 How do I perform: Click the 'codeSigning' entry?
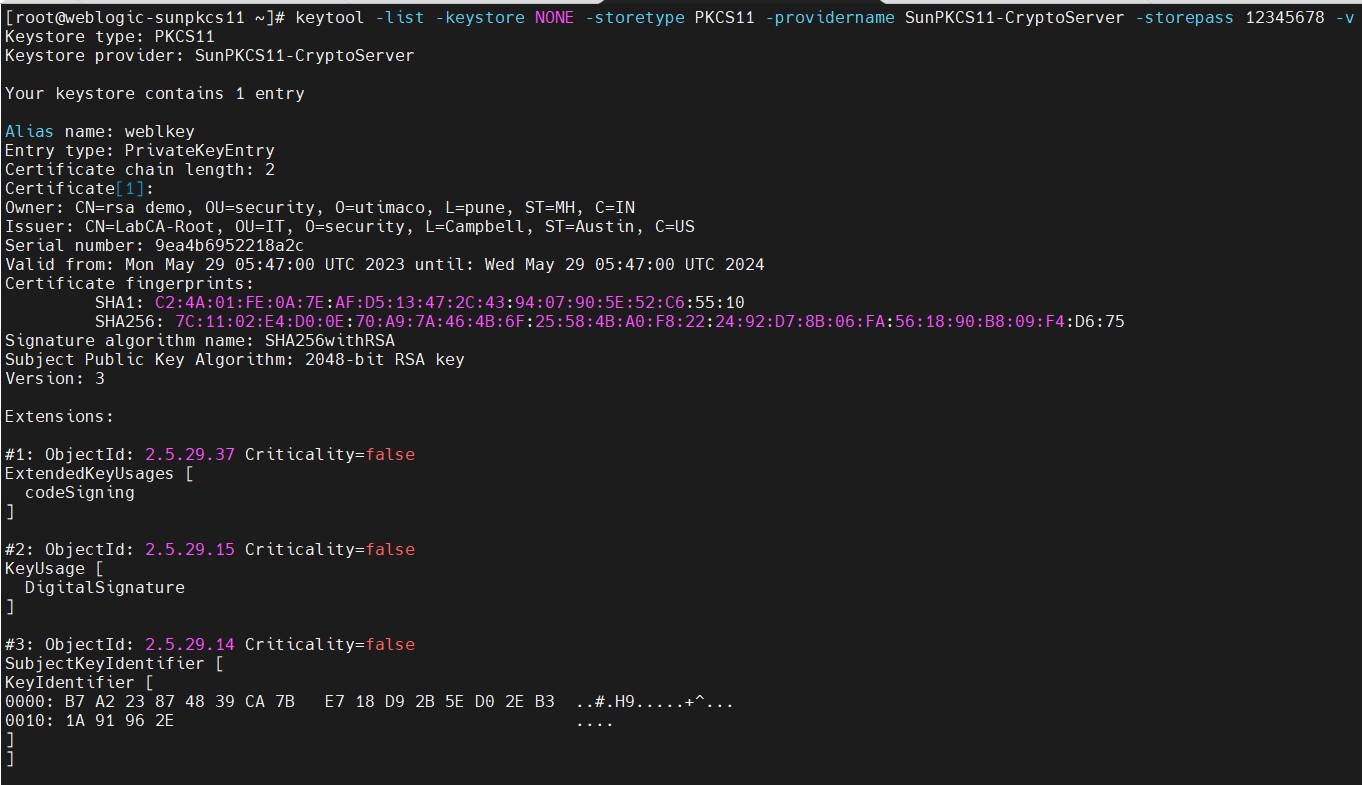pyautogui.click(x=80, y=492)
